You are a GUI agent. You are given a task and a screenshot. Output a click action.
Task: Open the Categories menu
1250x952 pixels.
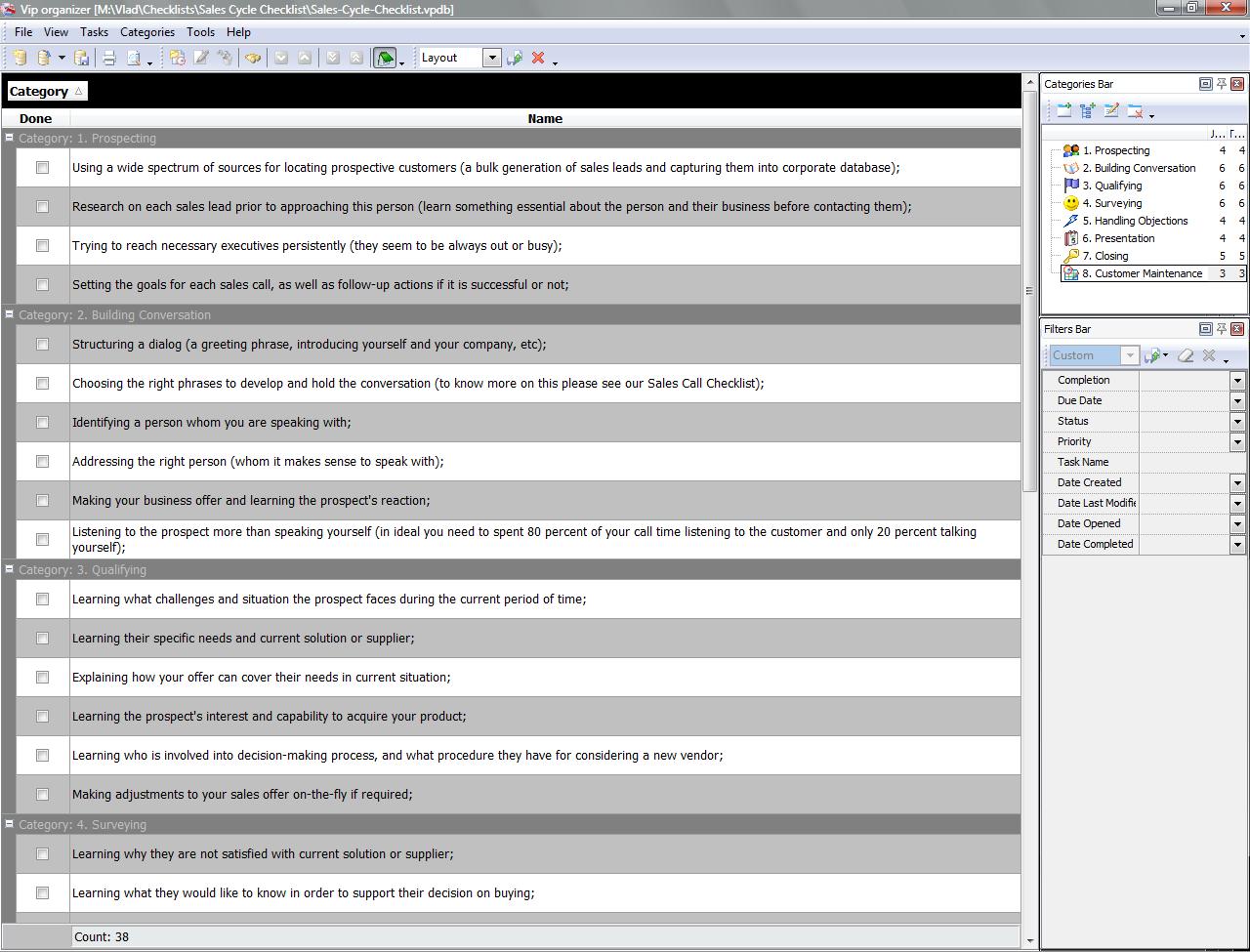(x=146, y=31)
